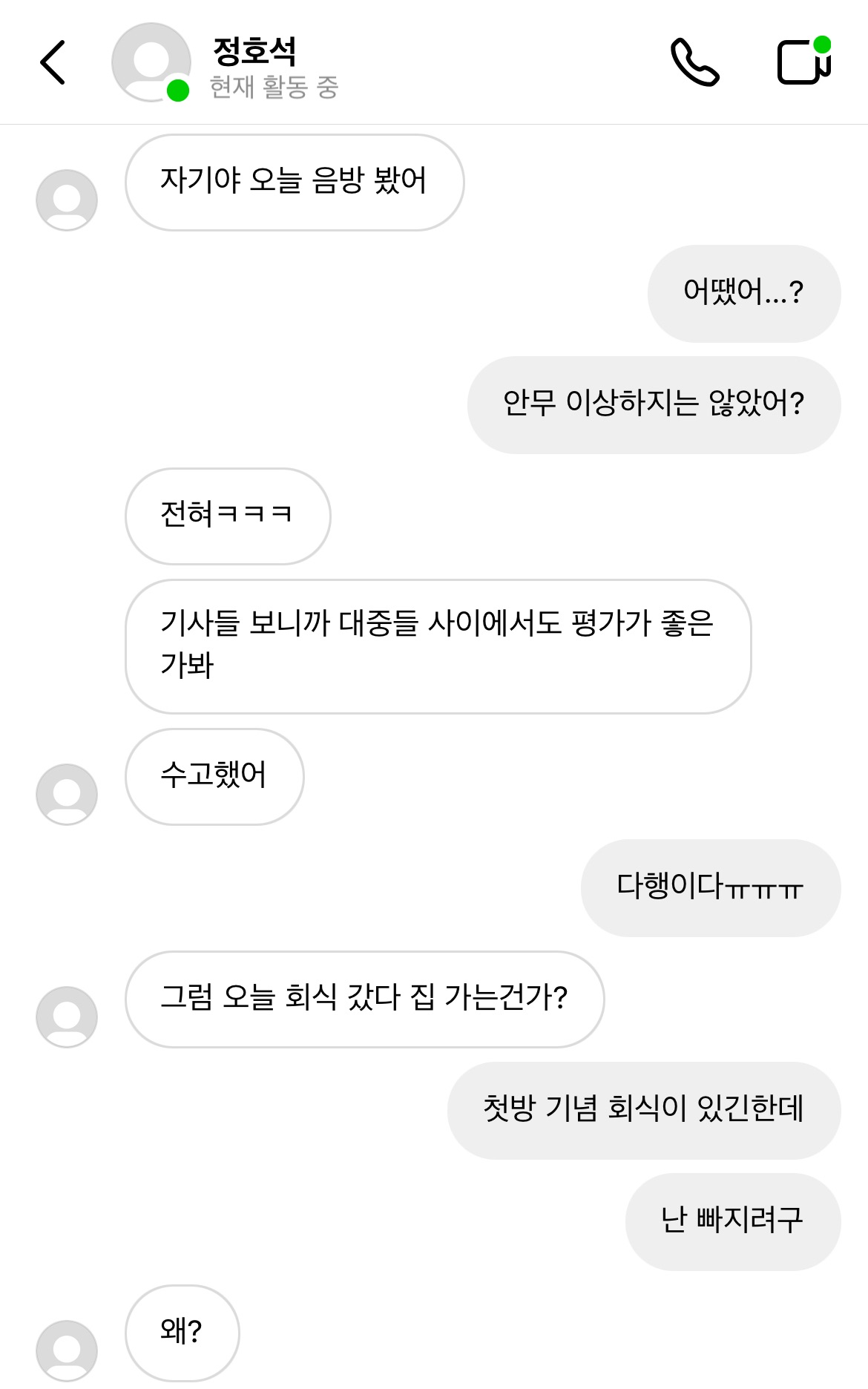Tap the '왜?' message bubble
This screenshot has width=868, height=1389.
click(x=182, y=1333)
